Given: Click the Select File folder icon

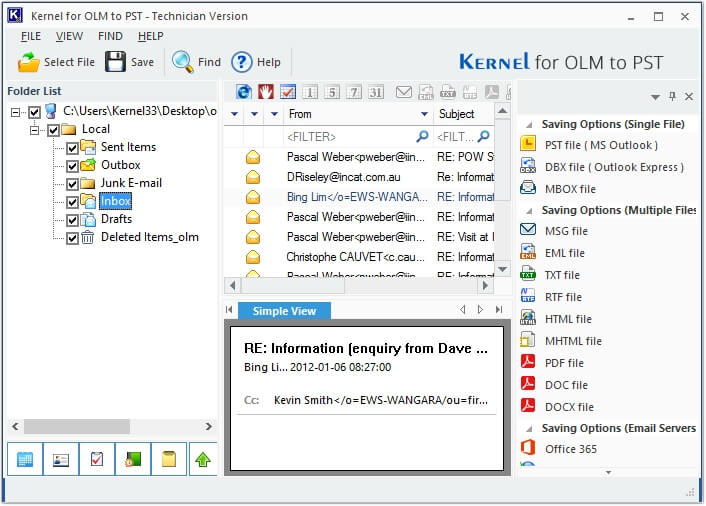Looking at the screenshot, I should pos(29,62).
